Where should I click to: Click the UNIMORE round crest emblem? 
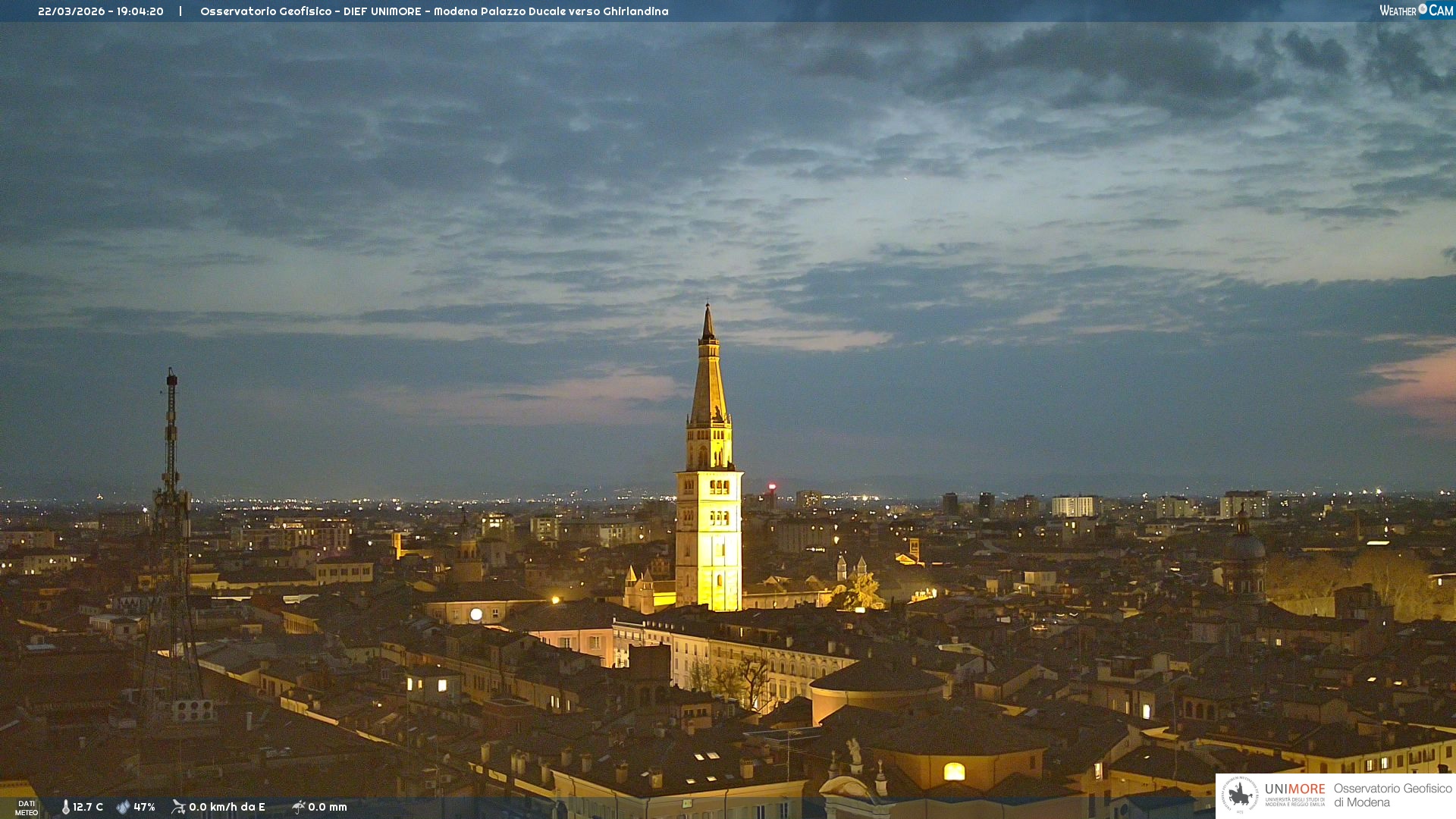(1240, 795)
